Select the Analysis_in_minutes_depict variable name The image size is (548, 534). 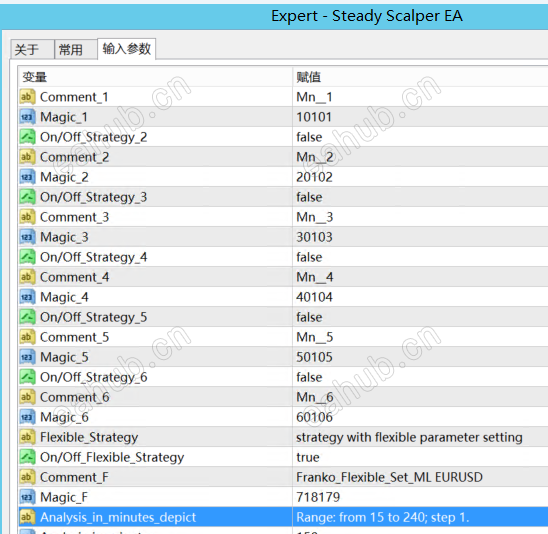[118, 518]
